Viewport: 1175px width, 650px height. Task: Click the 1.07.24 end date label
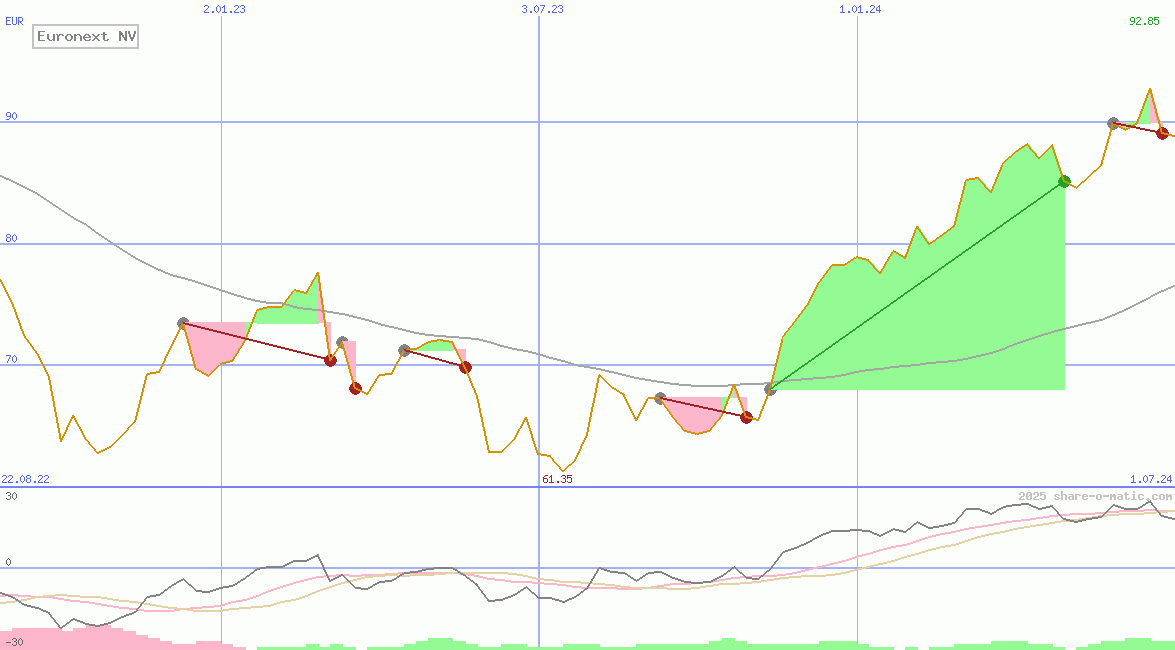pyautogui.click(x=1151, y=479)
